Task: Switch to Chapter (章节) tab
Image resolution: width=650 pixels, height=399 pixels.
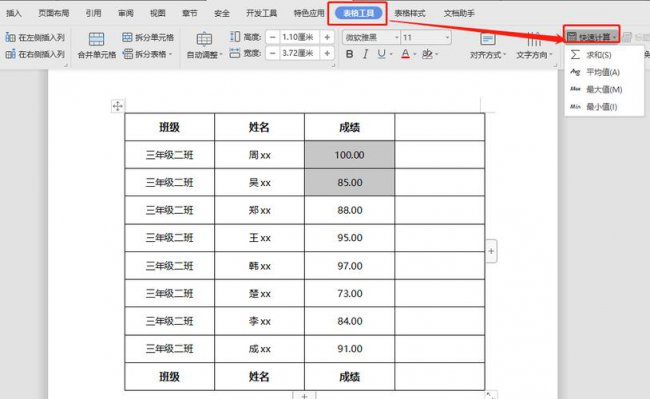Action: click(x=190, y=13)
